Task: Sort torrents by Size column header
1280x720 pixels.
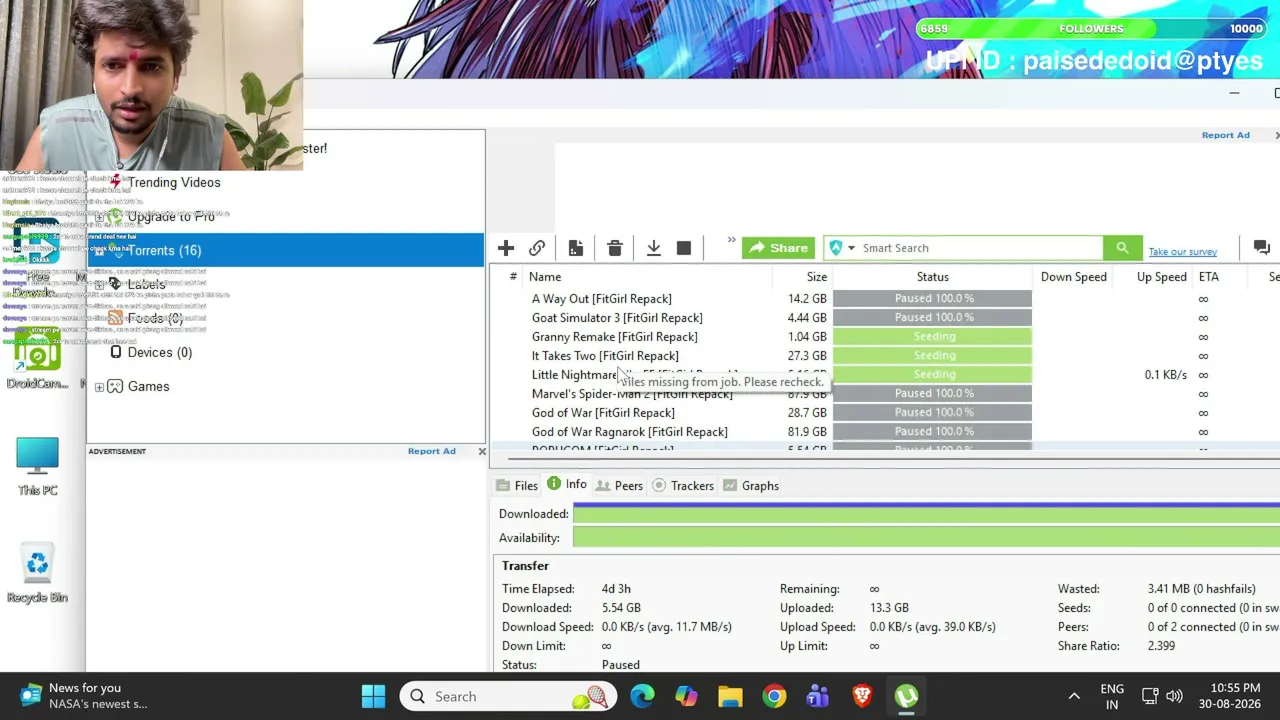Action: tap(817, 277)
